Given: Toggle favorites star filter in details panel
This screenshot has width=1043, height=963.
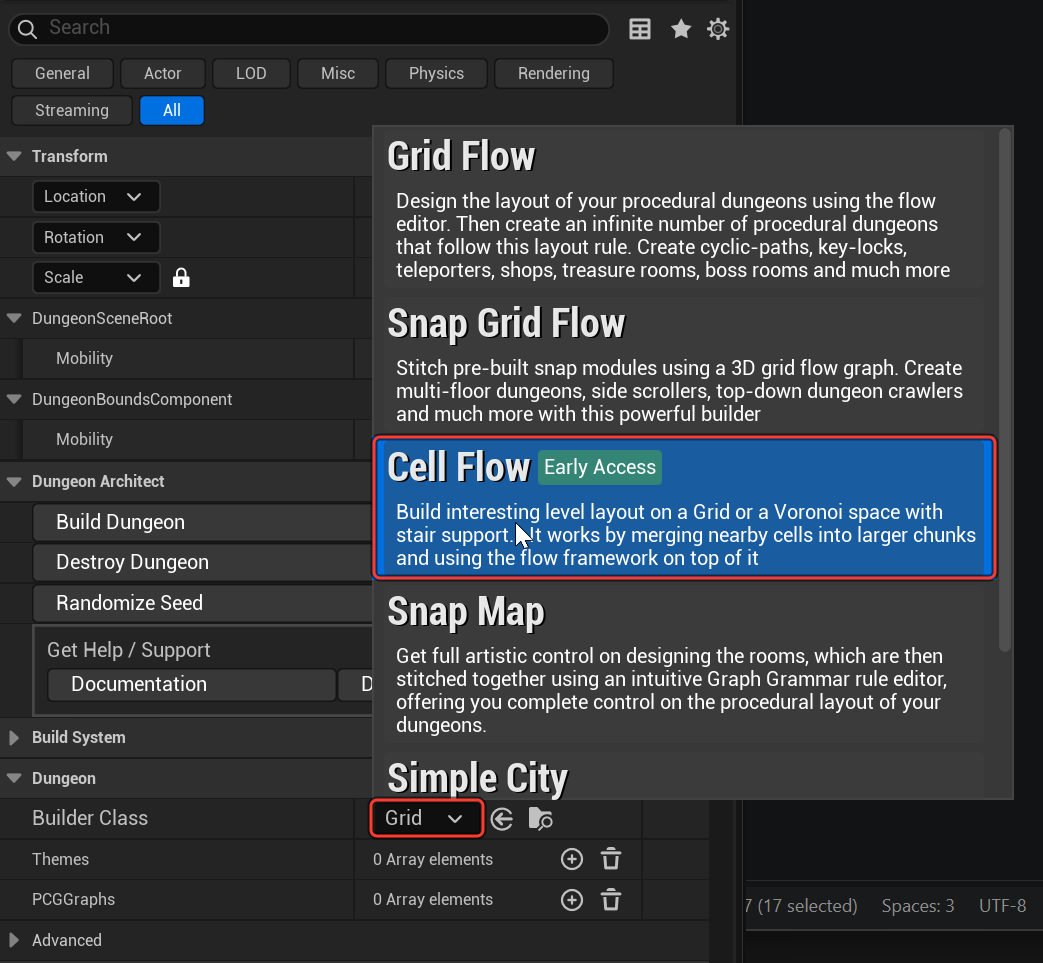Looking at the screenshot, I should 680,29.
